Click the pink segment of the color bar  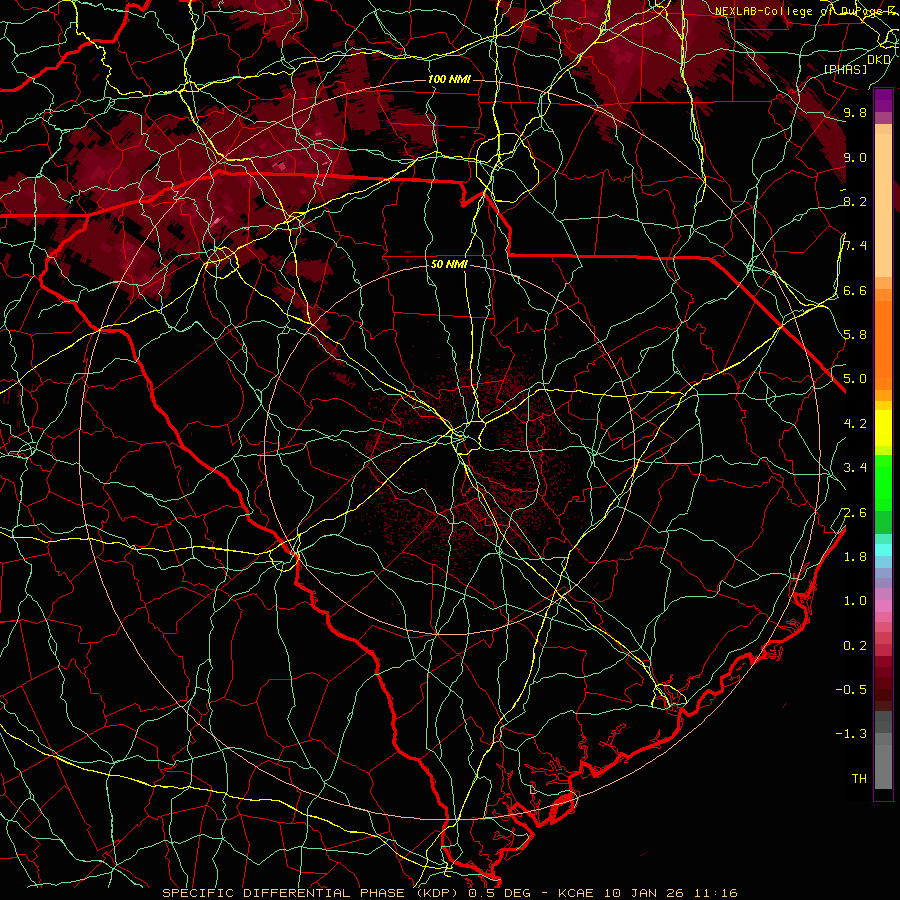(x=883, y=606)
